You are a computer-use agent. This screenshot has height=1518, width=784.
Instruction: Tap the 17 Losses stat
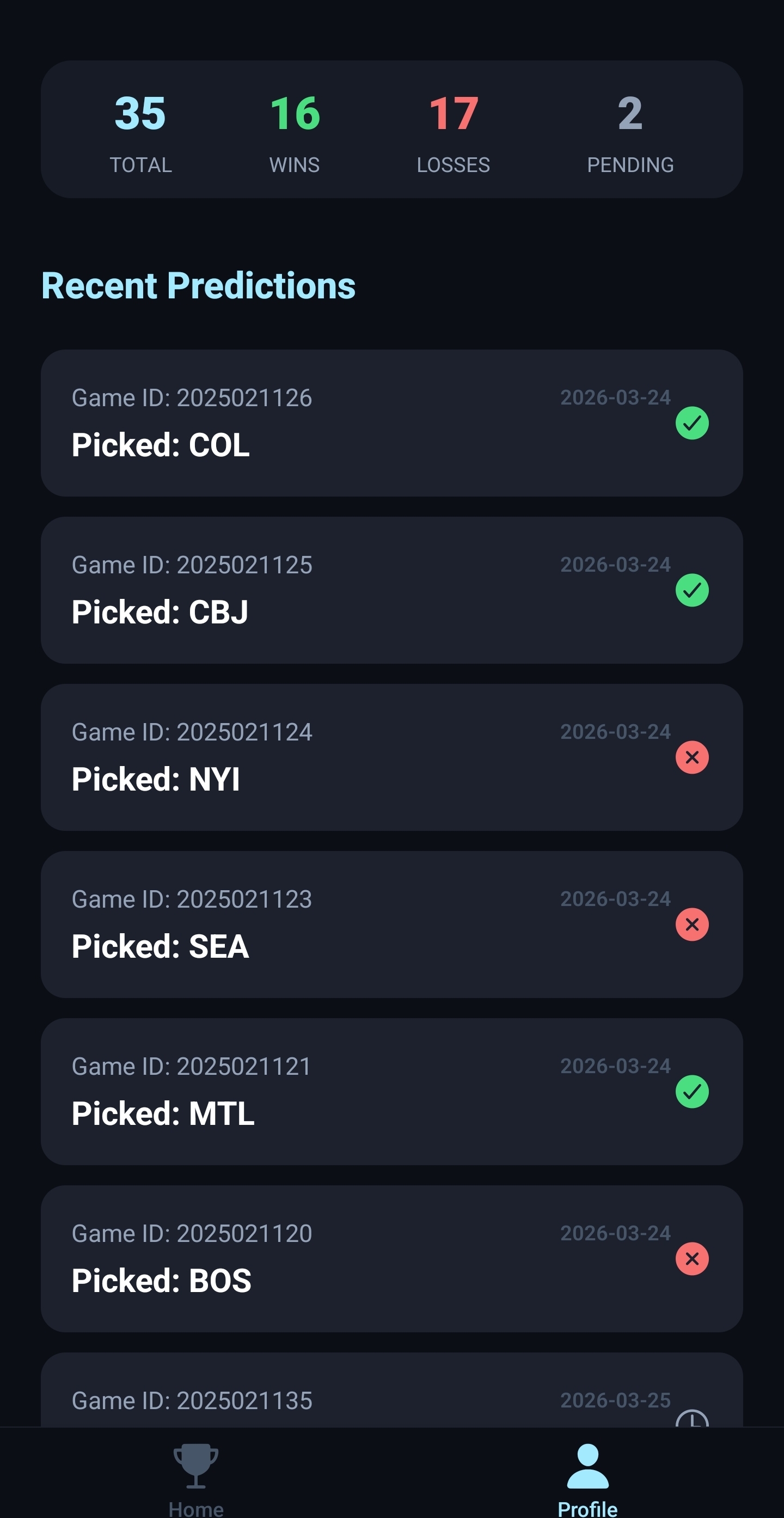[453, 131]
